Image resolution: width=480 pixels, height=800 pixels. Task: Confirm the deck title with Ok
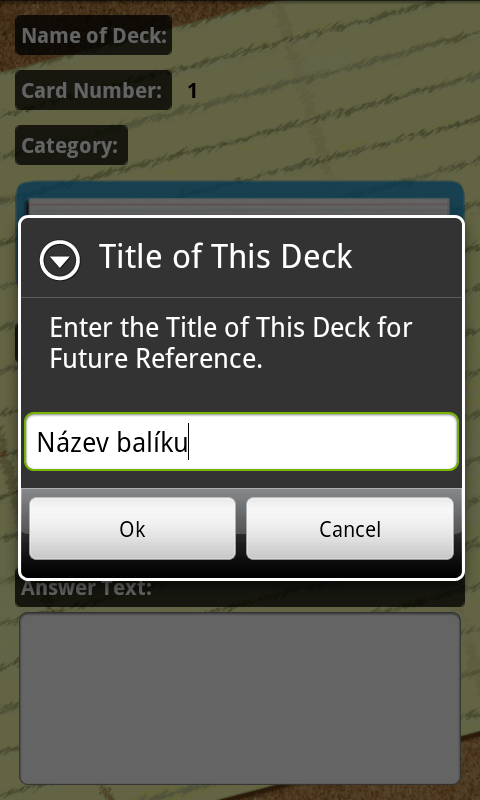[x=132, y=529]
